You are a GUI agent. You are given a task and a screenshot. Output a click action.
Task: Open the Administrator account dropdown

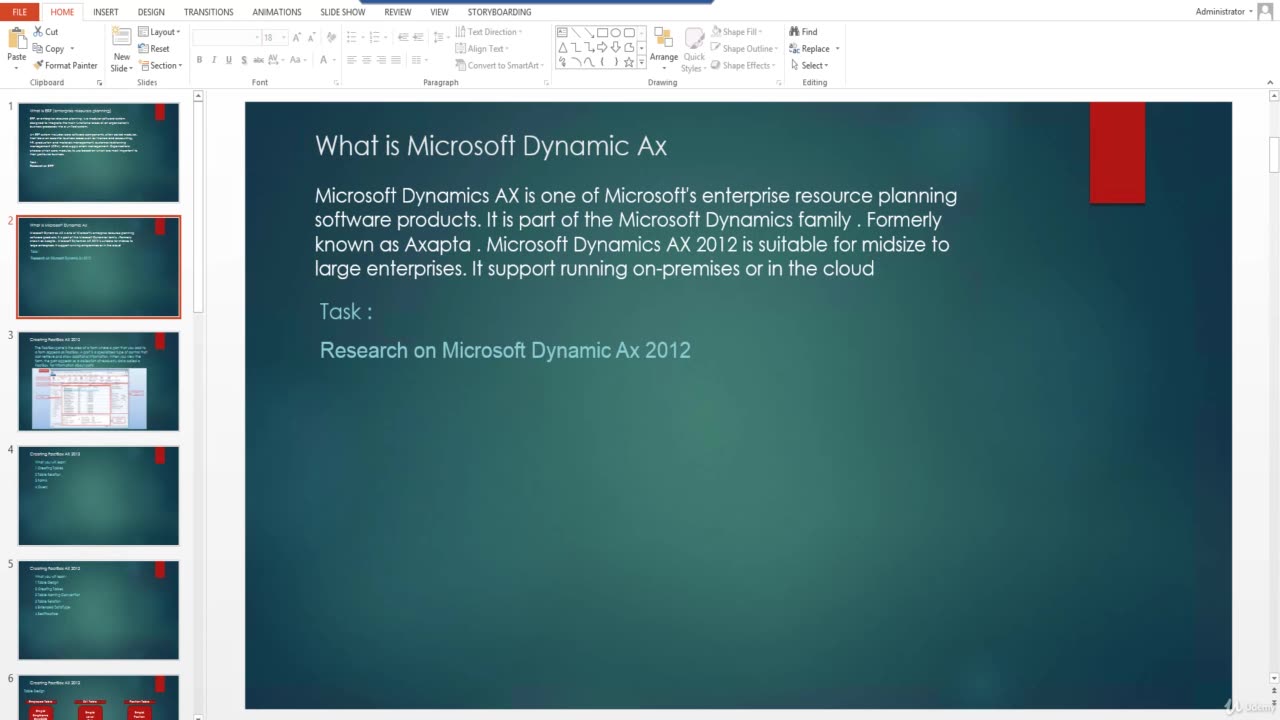pos(1226,12)
